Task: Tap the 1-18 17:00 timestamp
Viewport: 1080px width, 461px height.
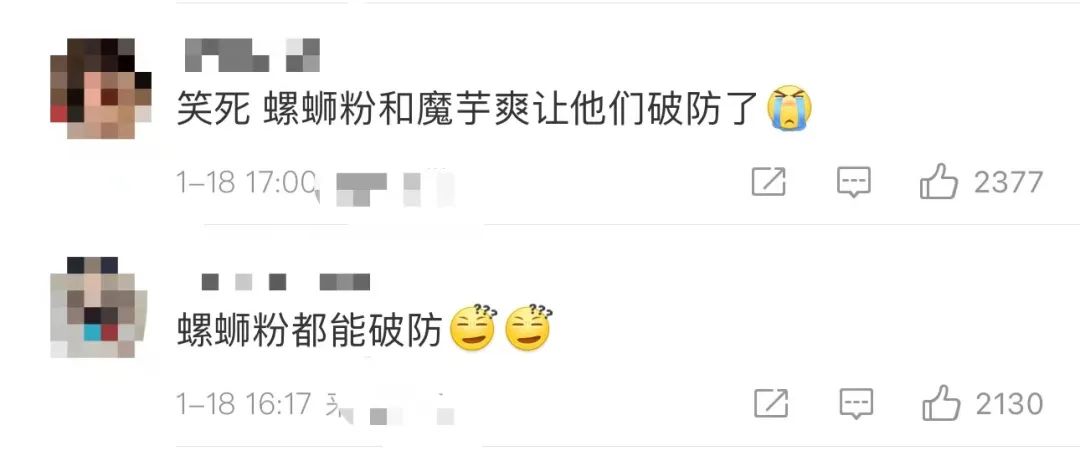Action: tap(245, 183)
